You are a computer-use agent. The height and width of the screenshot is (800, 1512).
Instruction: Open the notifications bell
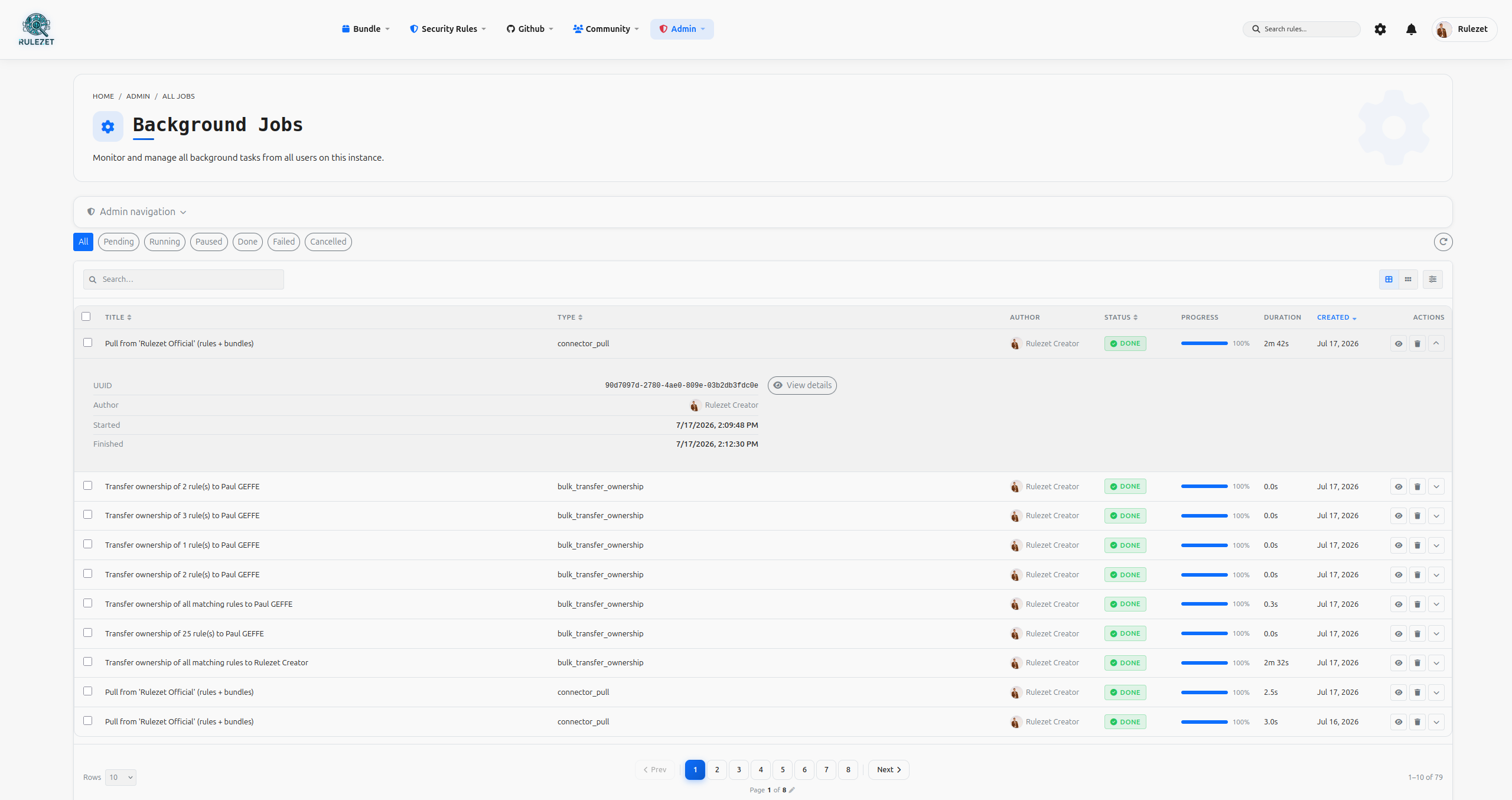[x=1411, y=29]
